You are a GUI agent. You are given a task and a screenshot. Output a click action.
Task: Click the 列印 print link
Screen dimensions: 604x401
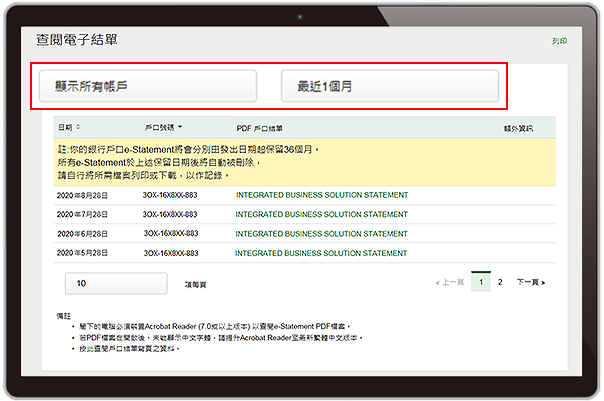tap(559, 41)
